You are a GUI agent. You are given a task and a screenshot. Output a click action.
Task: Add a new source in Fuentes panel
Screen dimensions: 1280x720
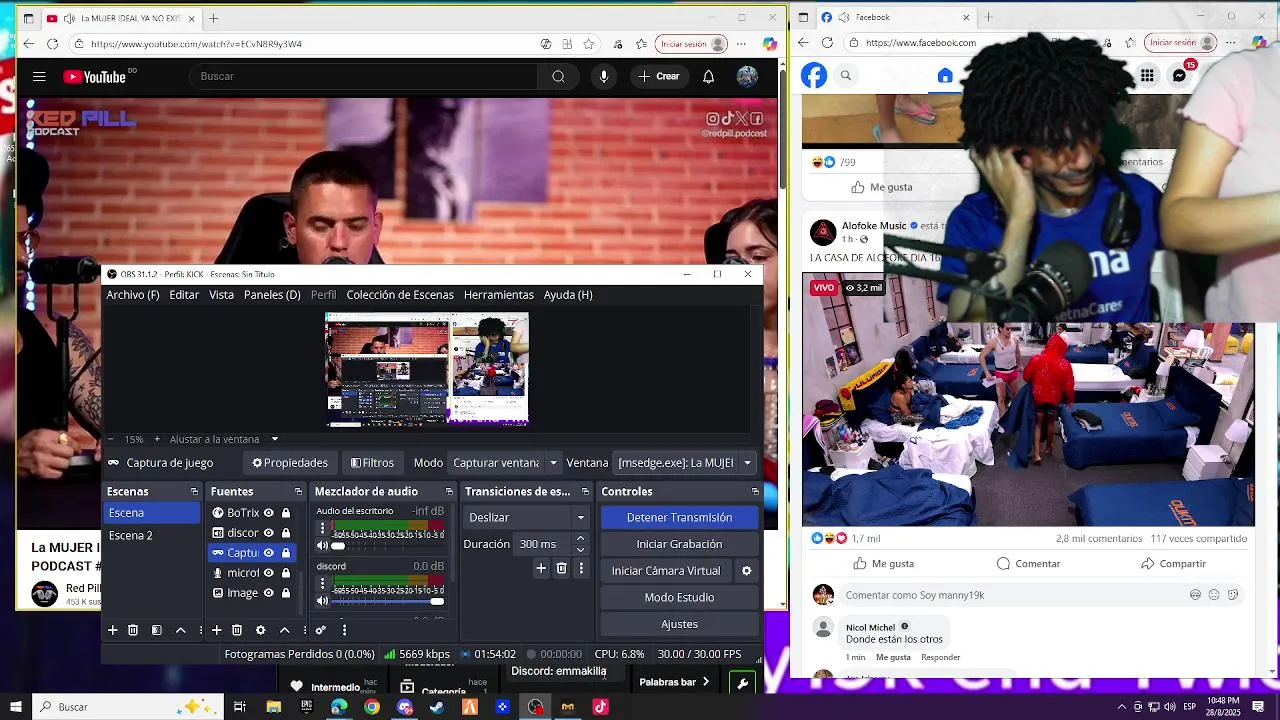(217, 630)
